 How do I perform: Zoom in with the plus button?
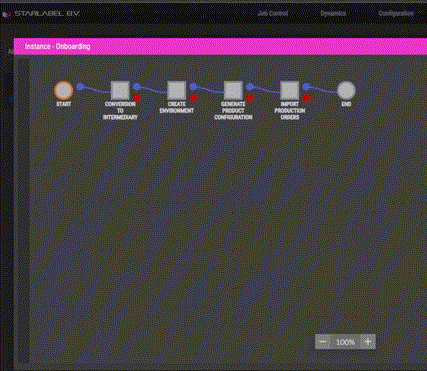(368, 342)
